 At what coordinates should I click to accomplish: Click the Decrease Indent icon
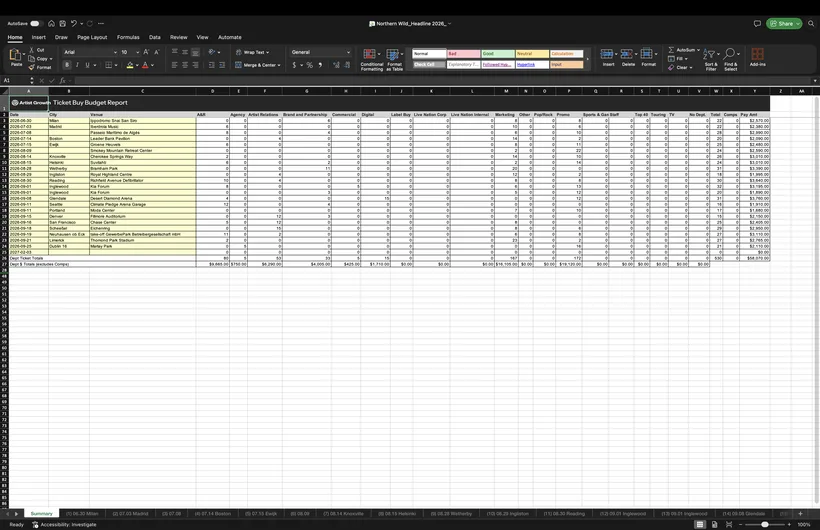coord(211,65)
